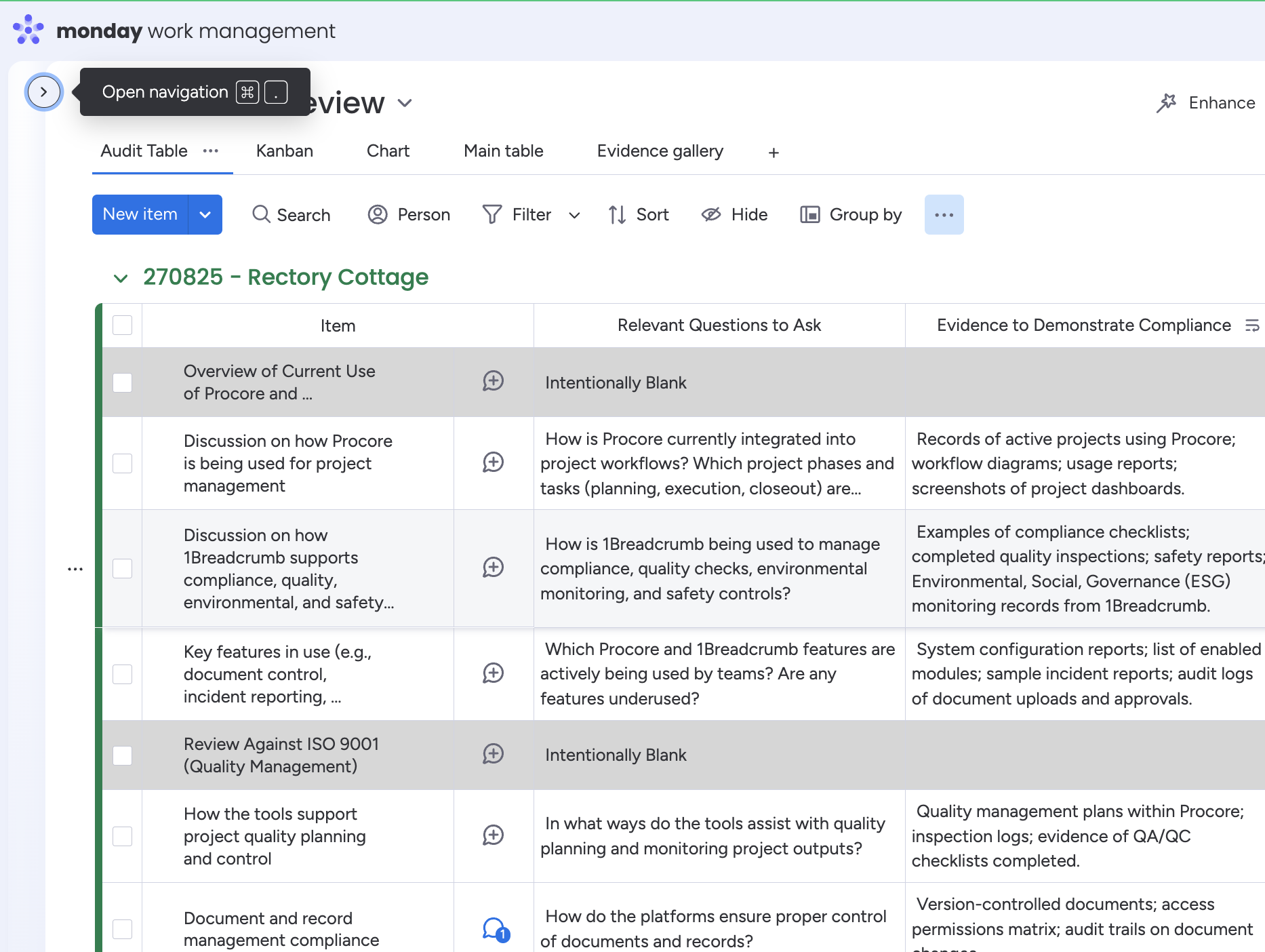Viewport: 1265px width, 952px height.
Task: Click 'Records of active projects' evidence cell
Action: [x=1085, y=463]
